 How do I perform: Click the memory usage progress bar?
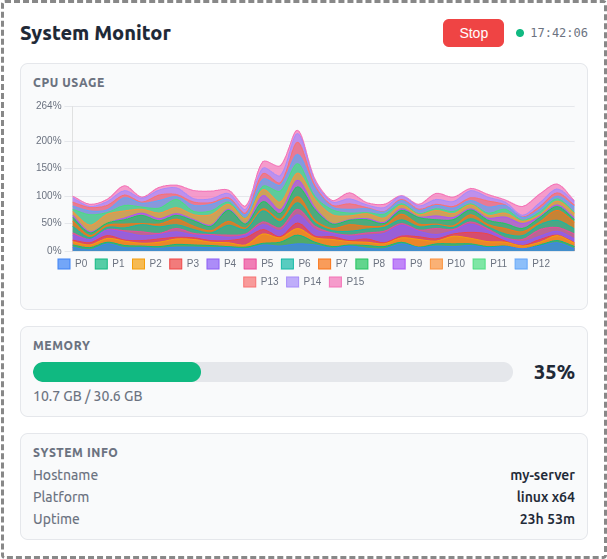coord(272,372)
